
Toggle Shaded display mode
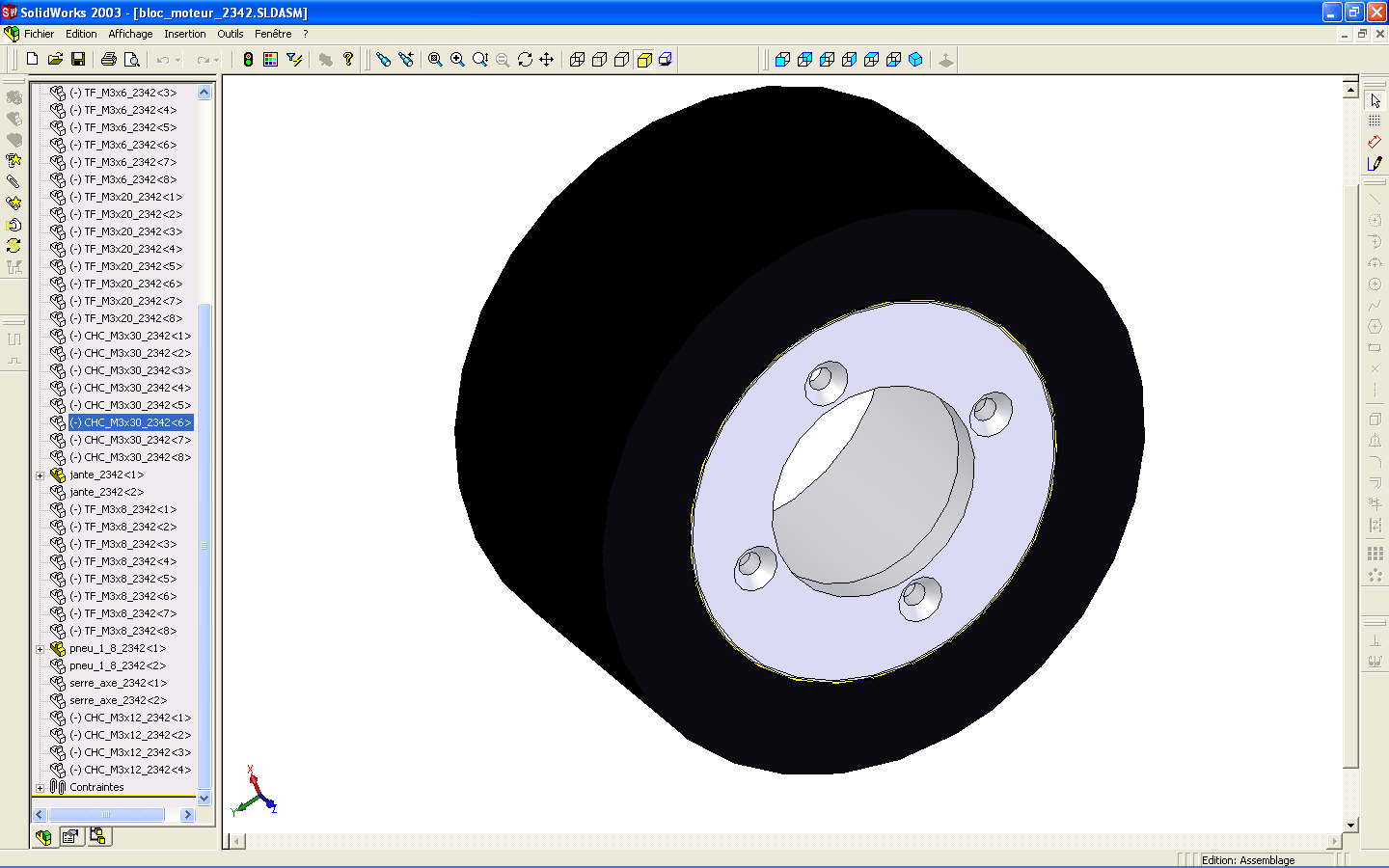[x=644, y=60]
